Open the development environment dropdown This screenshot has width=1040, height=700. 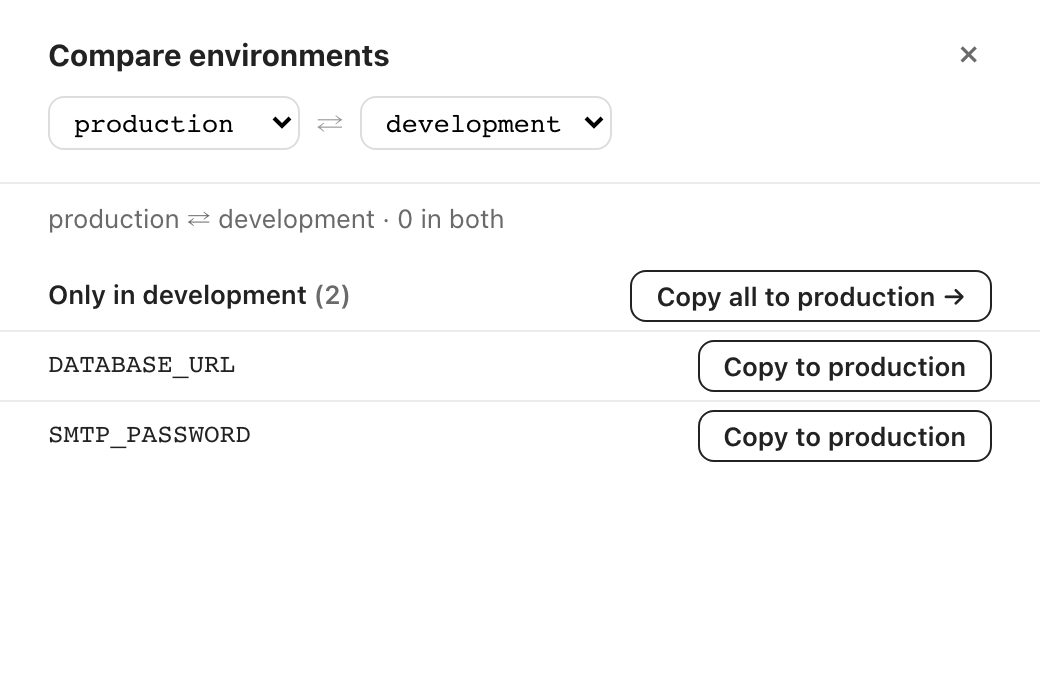pos(486,123)
